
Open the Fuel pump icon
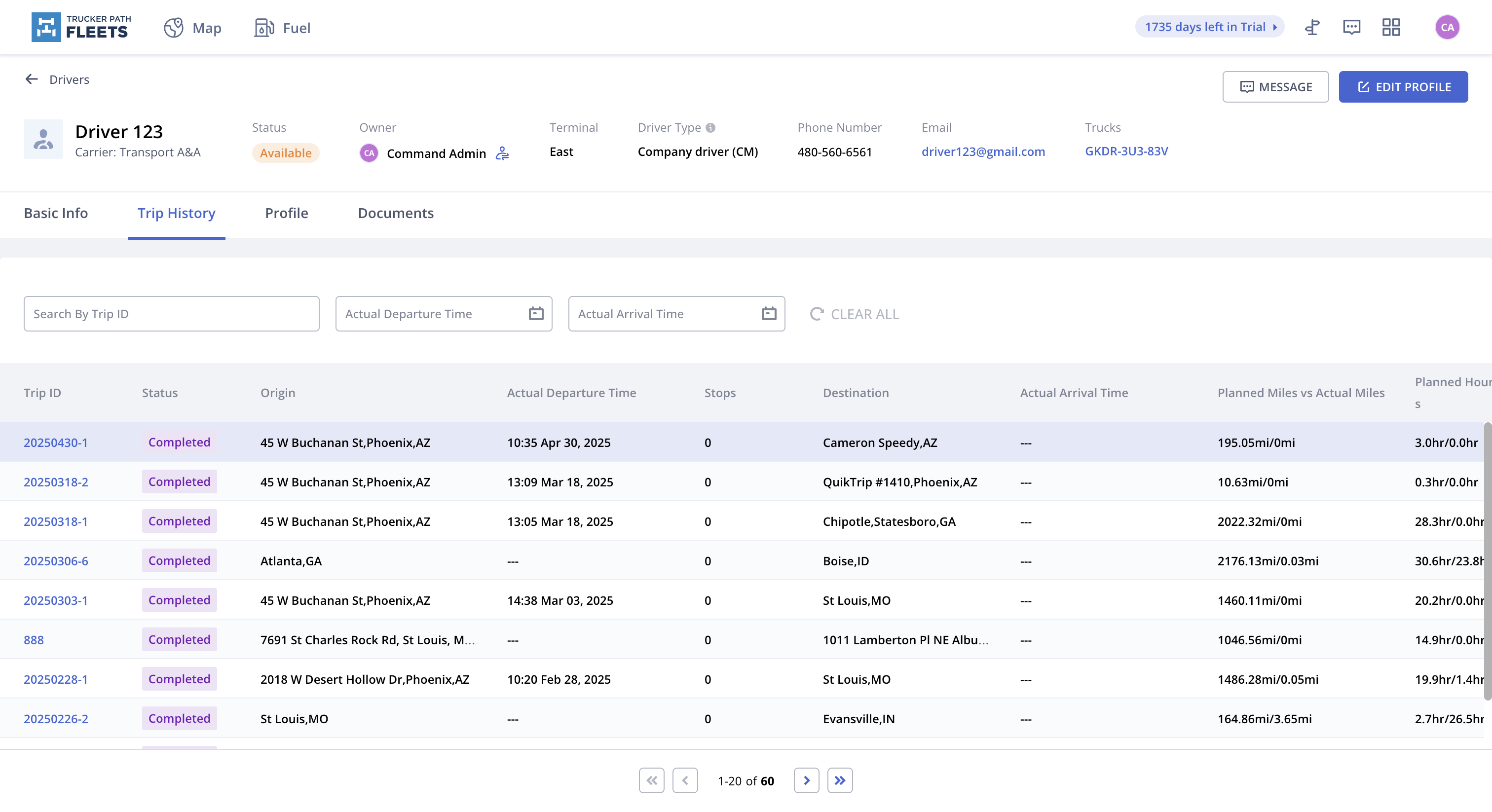click(x=263, y=28)
